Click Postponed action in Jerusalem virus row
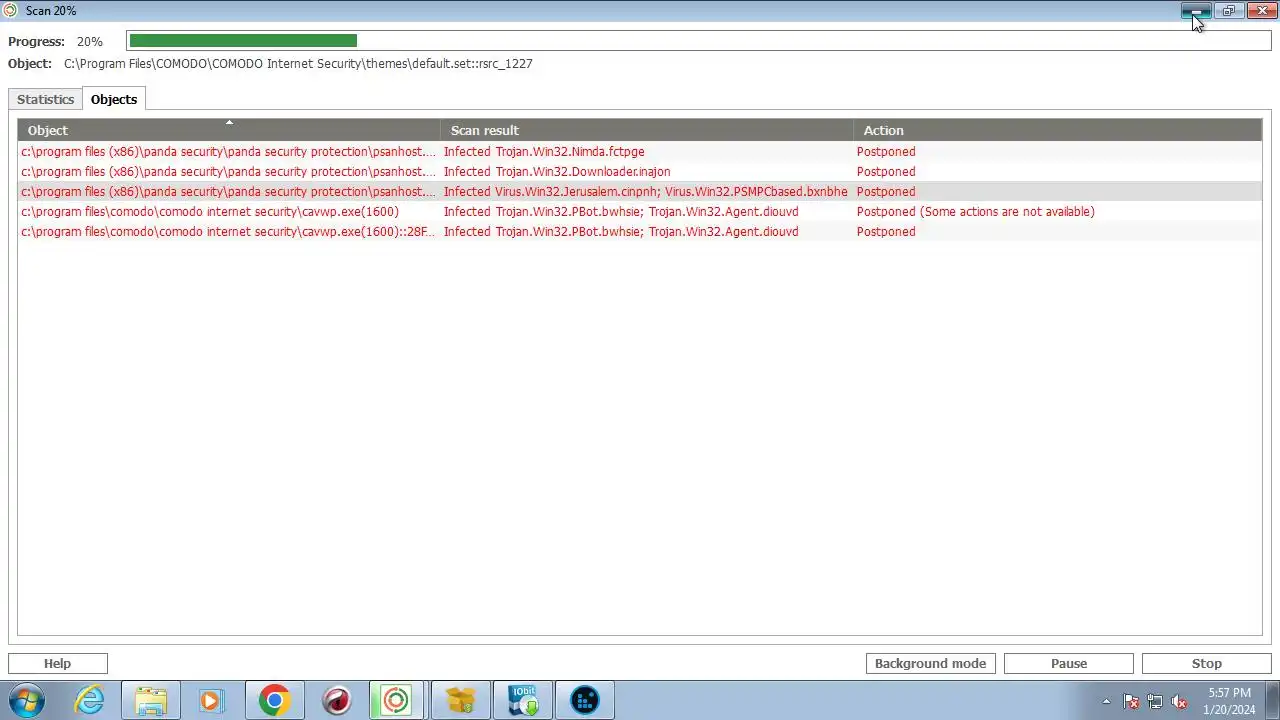The width and height of the screenshot is (1280, 720). pos(886,192)
